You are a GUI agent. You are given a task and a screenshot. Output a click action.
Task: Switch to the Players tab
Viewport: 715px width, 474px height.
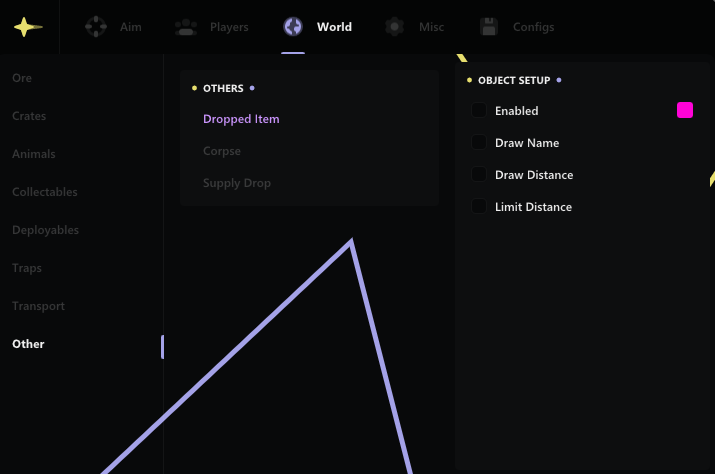coord(229,27)
